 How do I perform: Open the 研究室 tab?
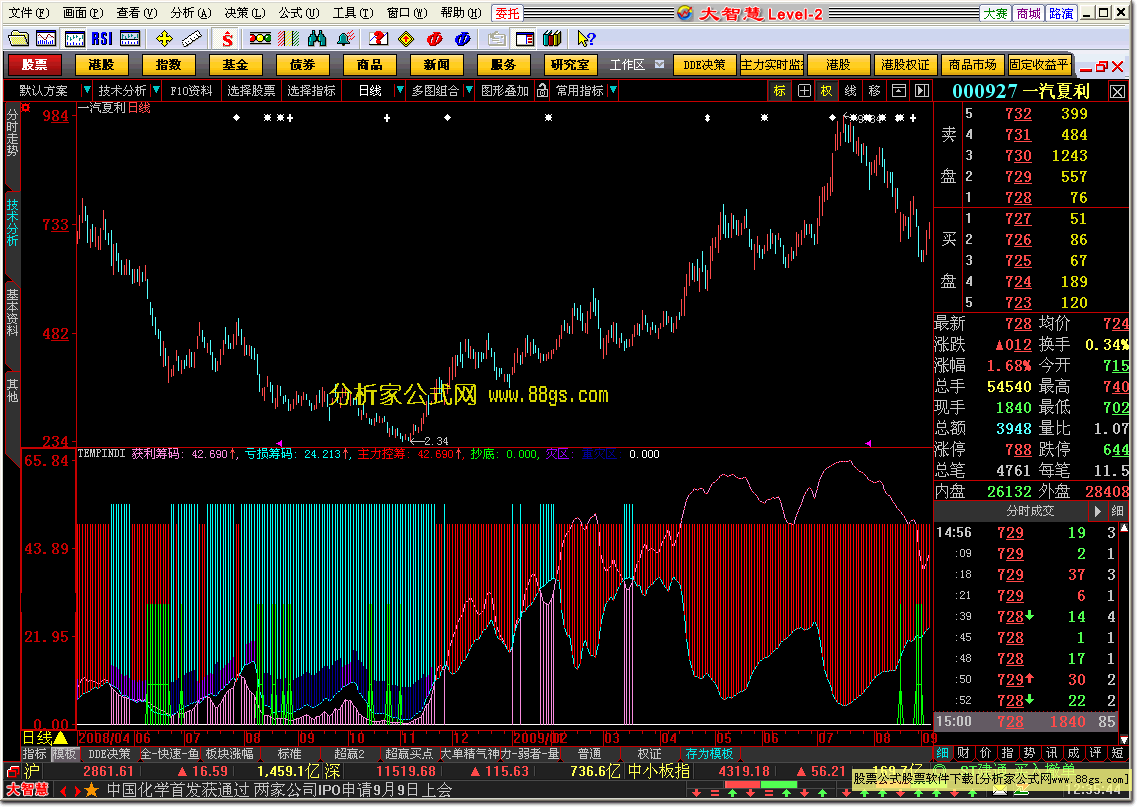(570, 65)
